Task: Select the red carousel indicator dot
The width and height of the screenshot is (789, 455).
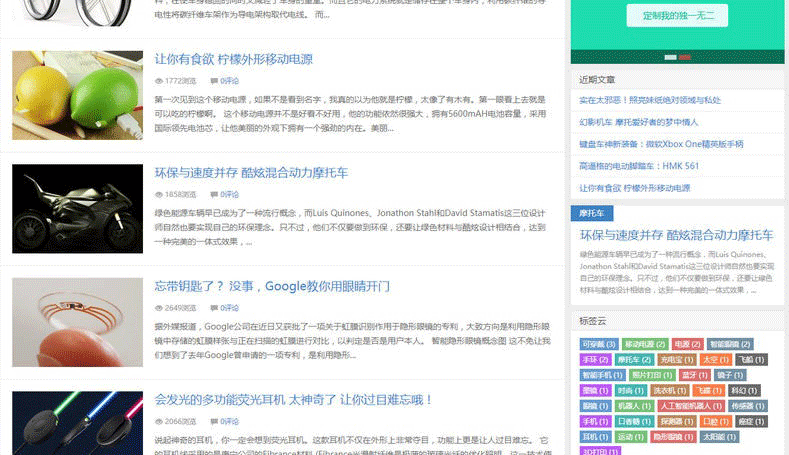Action: click(x=684, y=57)
